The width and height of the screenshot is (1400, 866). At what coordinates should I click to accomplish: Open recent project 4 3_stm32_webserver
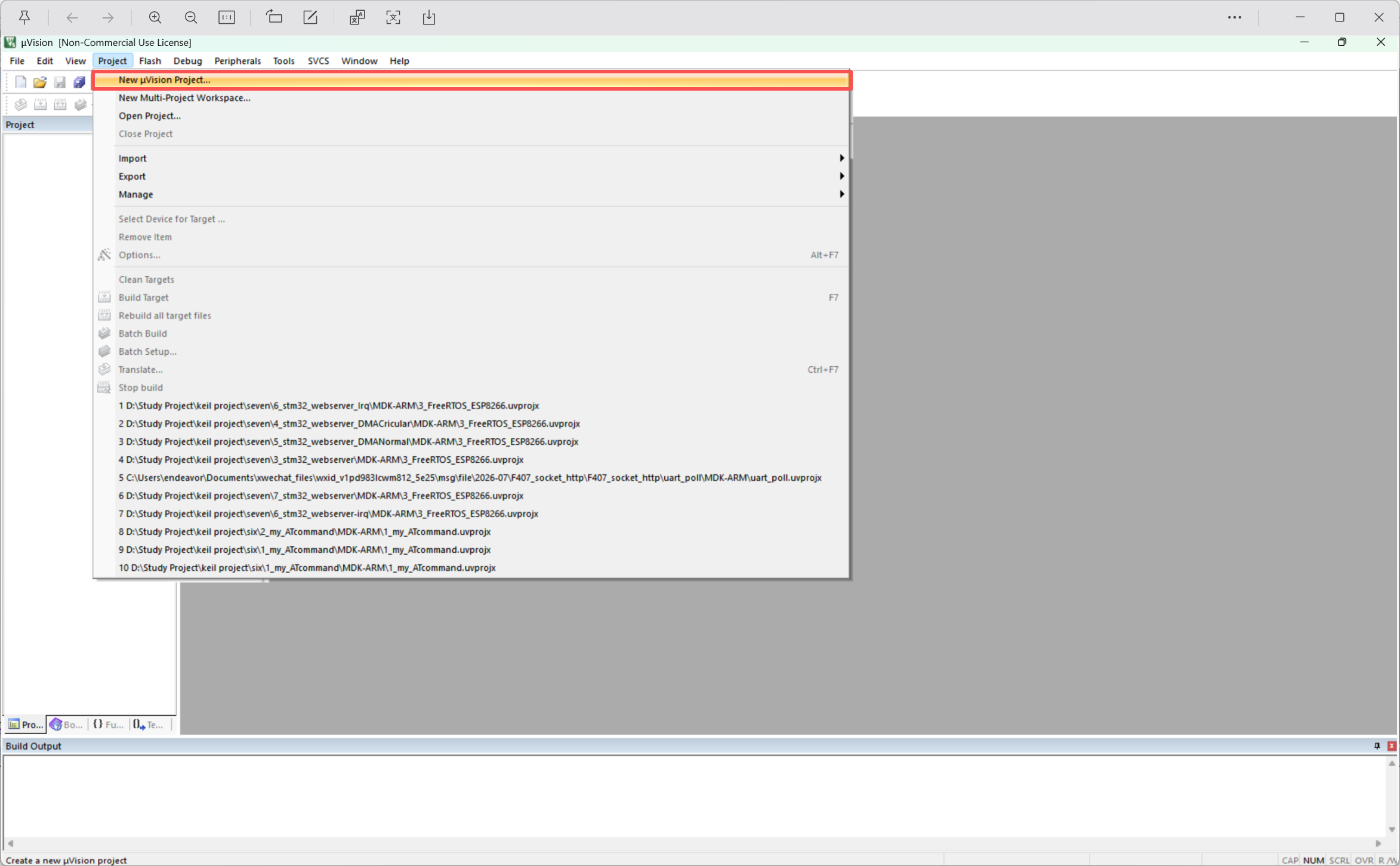[471, 460]
